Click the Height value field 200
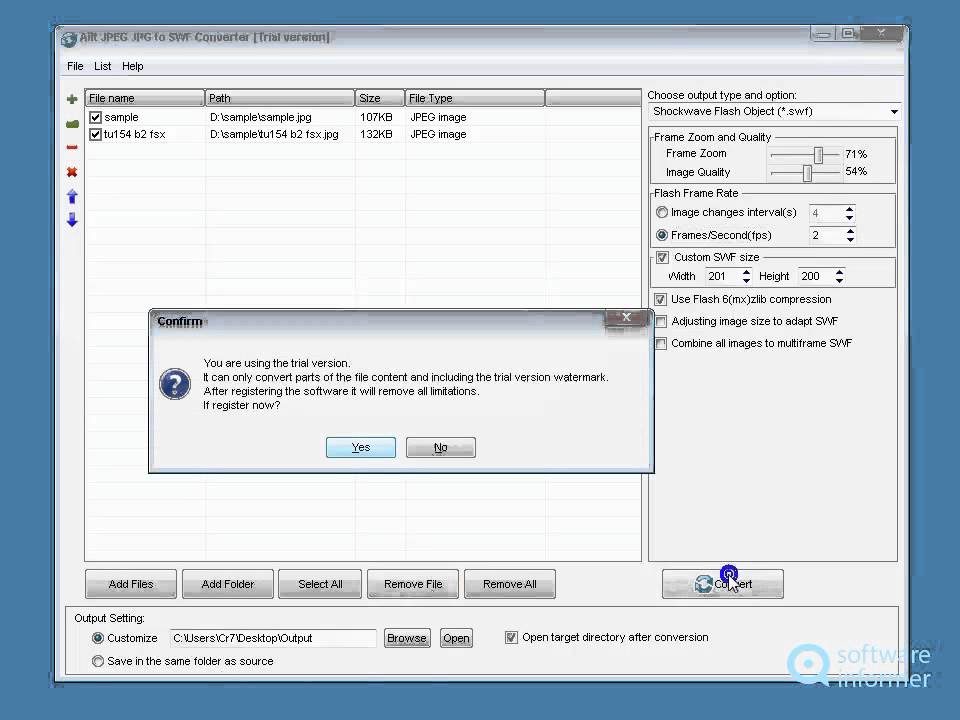This screenshot has width=960, height=720. pyautogui.click(x=816, y=276)
